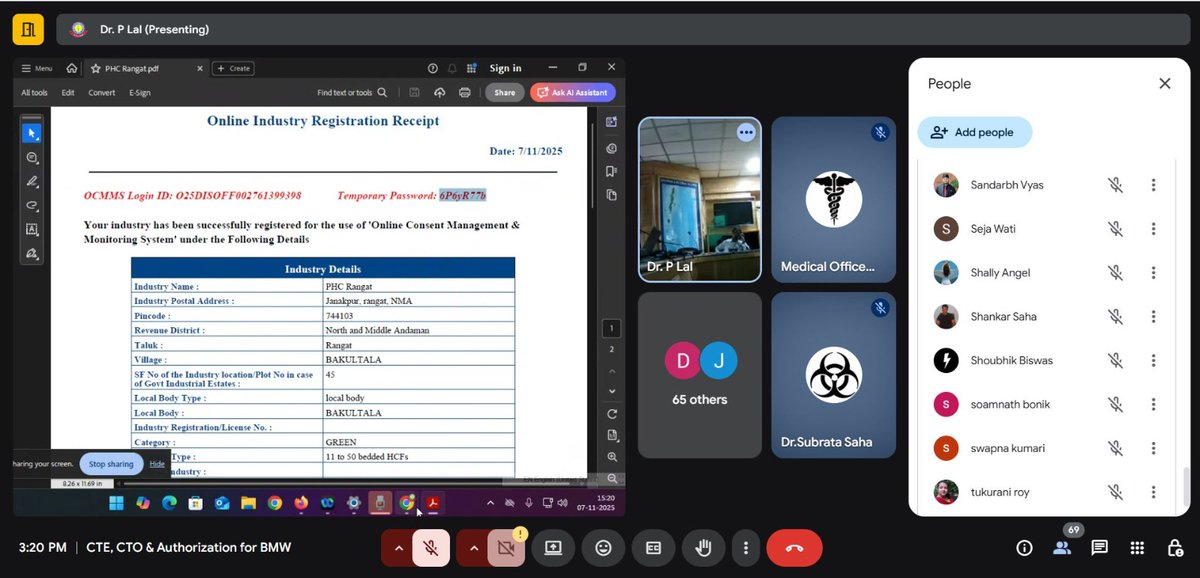Open the Edit menu in Acrobat
1200x578 pixels.
67,91
